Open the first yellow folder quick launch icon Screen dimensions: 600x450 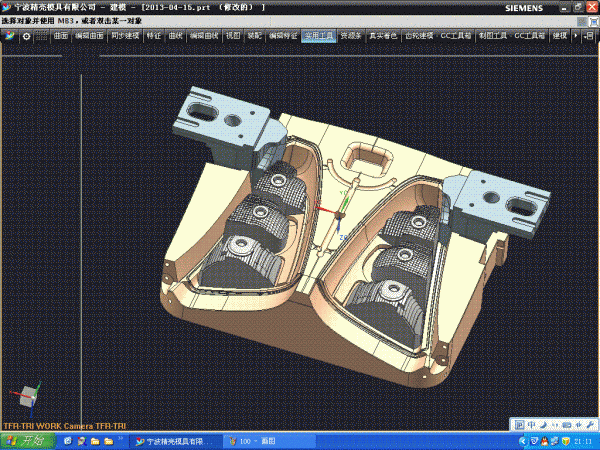point(95,442)
